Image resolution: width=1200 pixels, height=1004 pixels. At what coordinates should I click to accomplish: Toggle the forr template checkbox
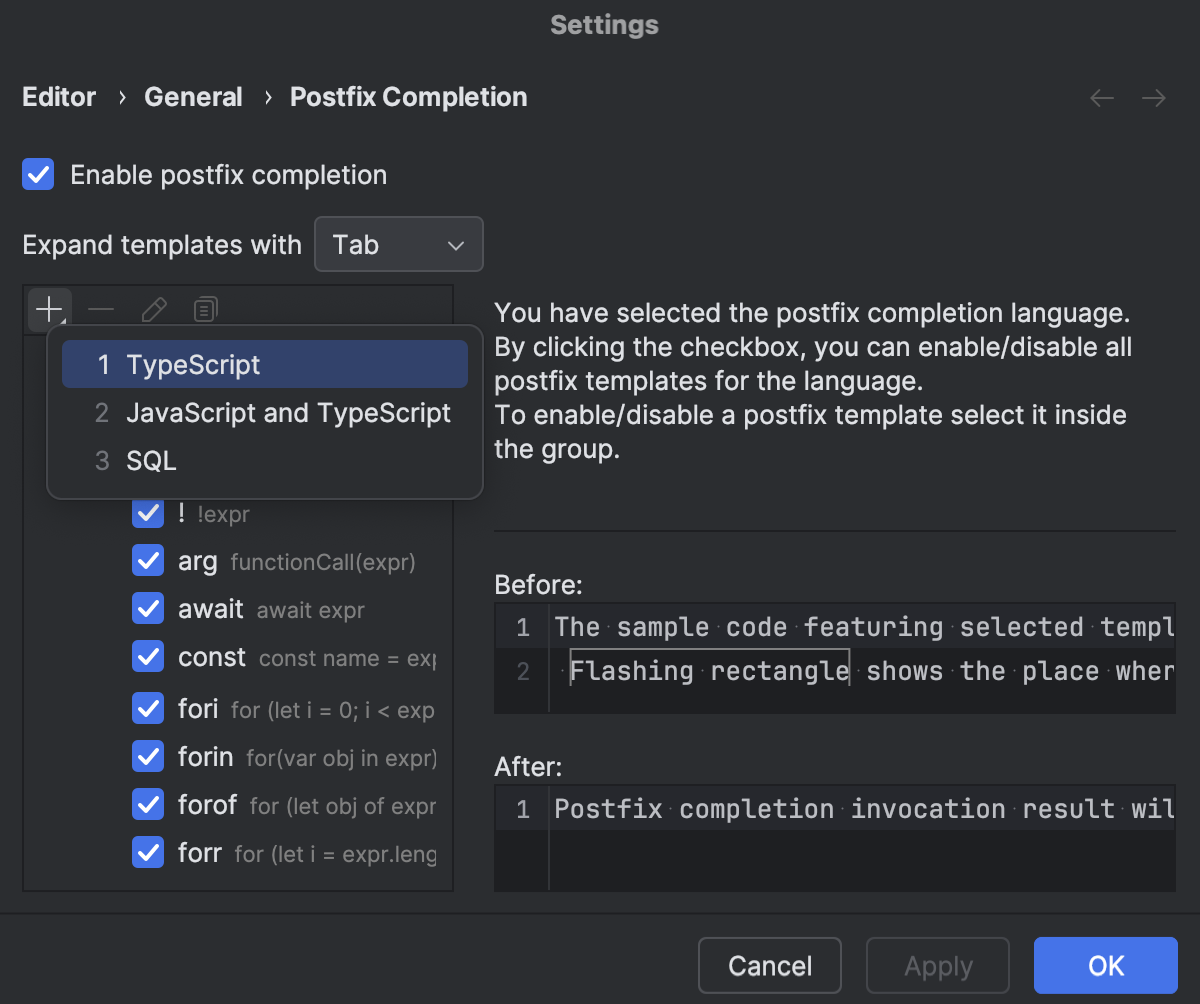pyautogui.click(x=148, y=853)
